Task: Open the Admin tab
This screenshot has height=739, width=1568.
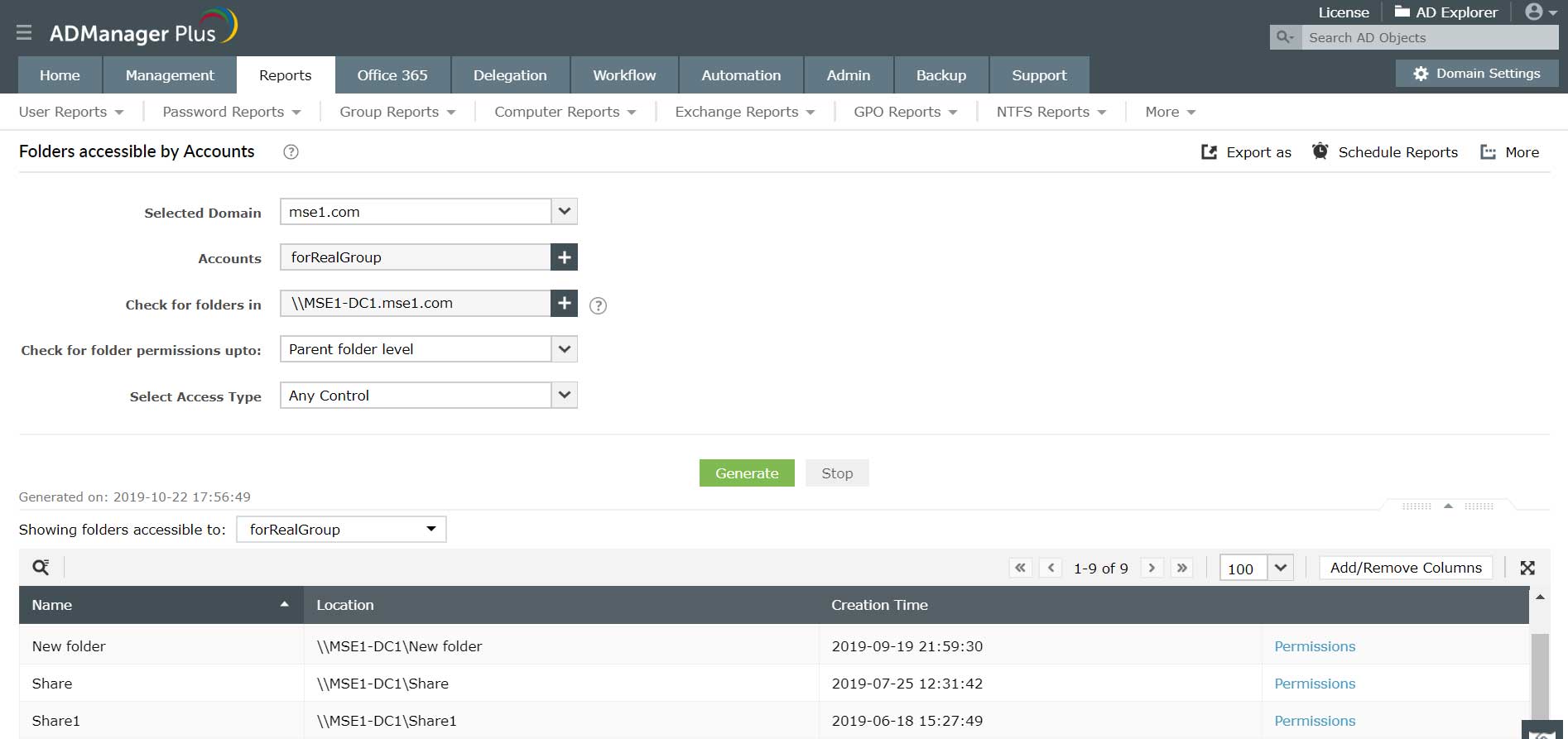Action: 849,75
